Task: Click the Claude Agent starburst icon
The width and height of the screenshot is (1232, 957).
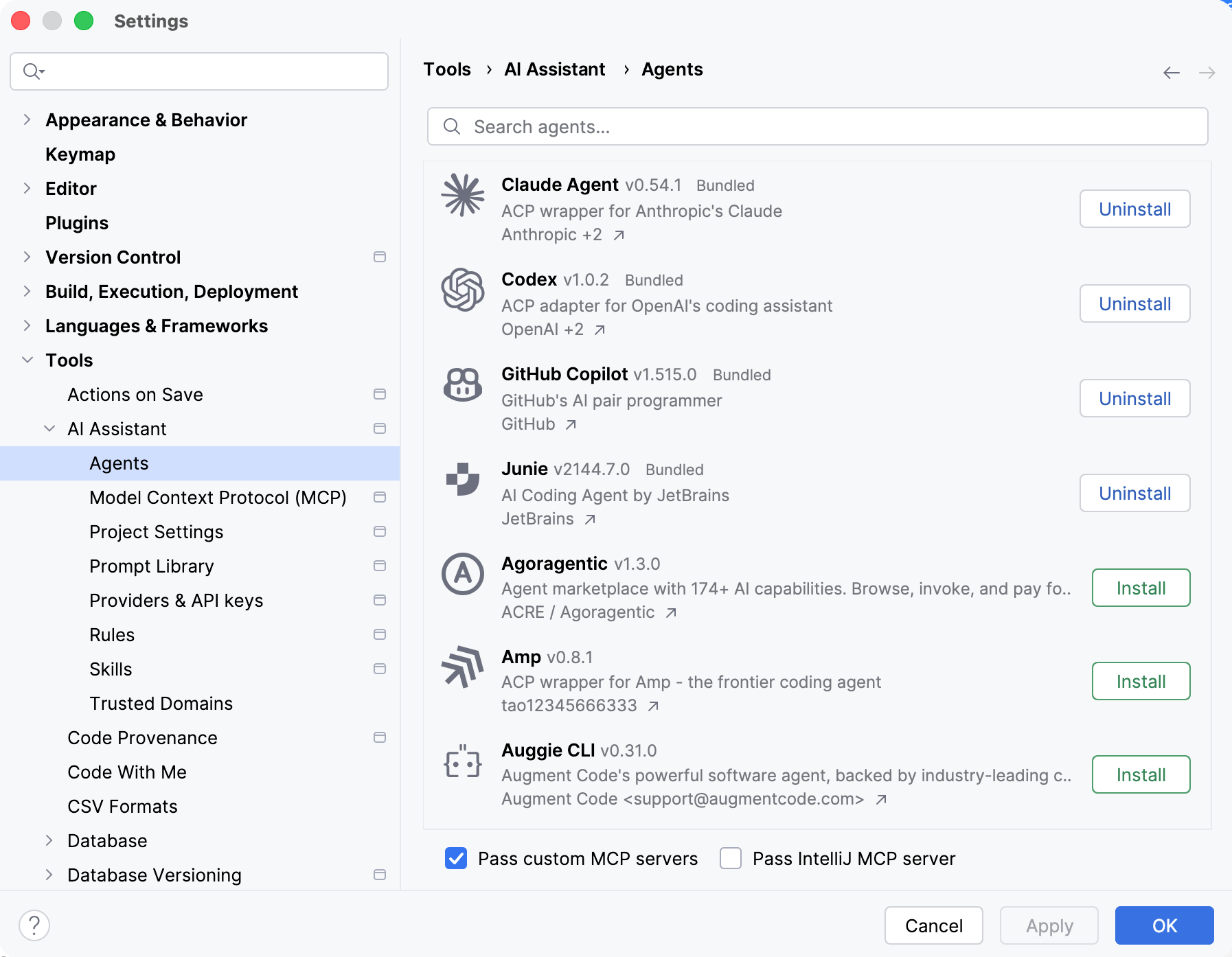Action: pos(463,195)
